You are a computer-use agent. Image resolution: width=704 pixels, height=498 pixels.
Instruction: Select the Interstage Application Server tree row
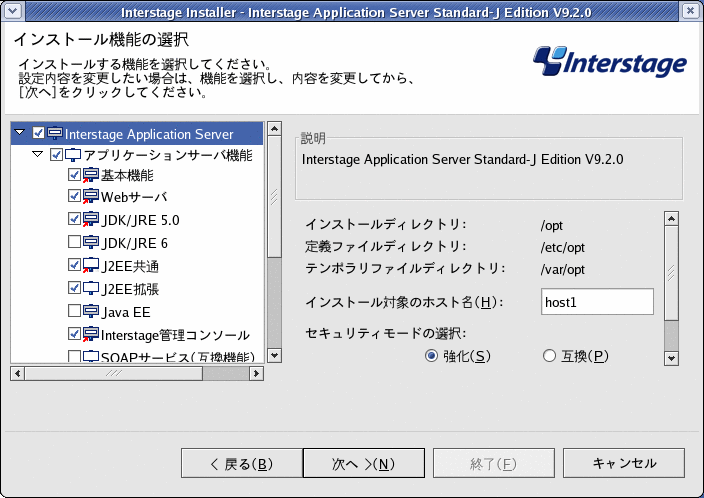tap(137, 133)
